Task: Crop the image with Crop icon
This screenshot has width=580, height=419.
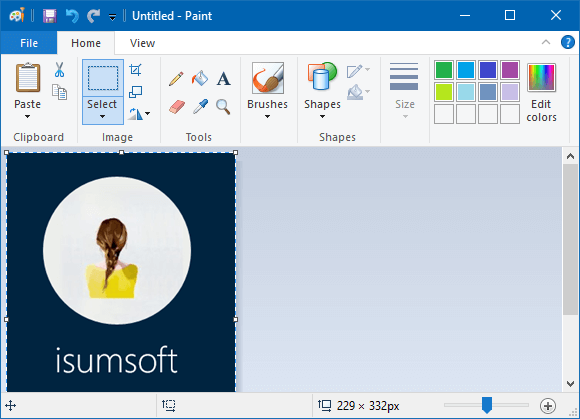Action: click(x=135, y=70)
